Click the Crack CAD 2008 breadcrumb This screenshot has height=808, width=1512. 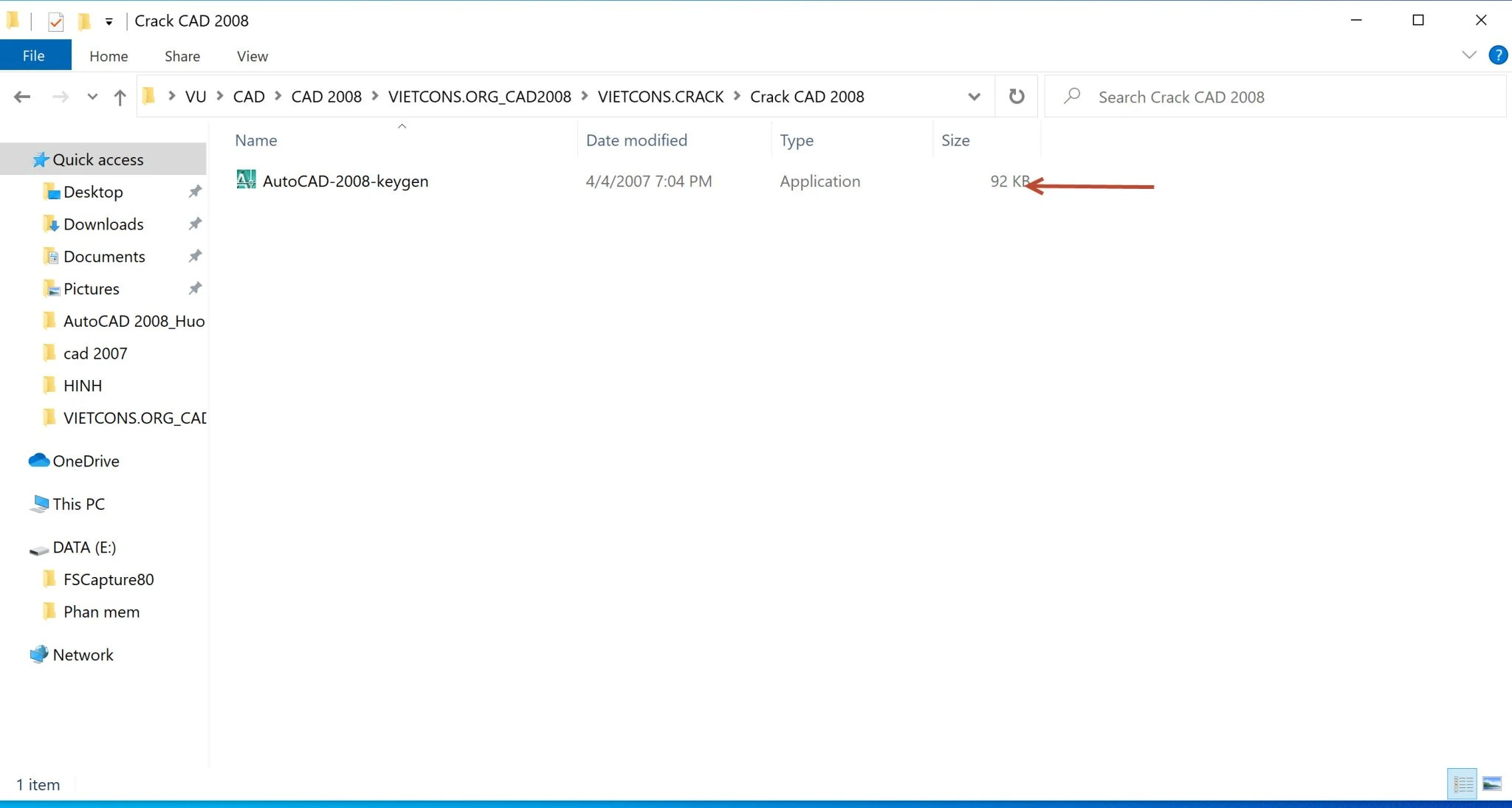click(x=807, y=97)
